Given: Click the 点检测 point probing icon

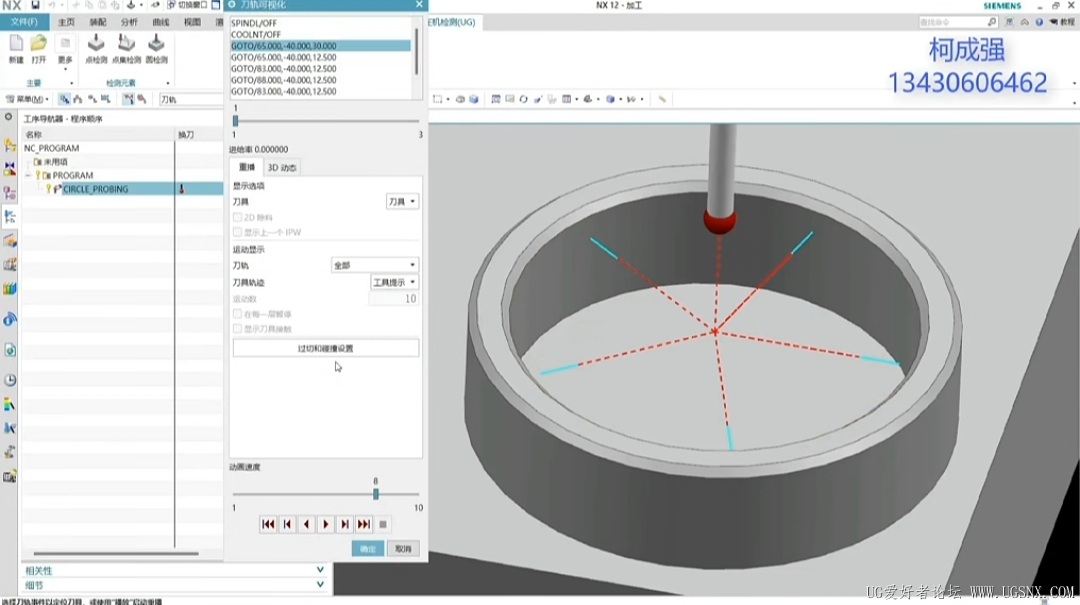Looking at the screenshot, I should click(96, 45).
